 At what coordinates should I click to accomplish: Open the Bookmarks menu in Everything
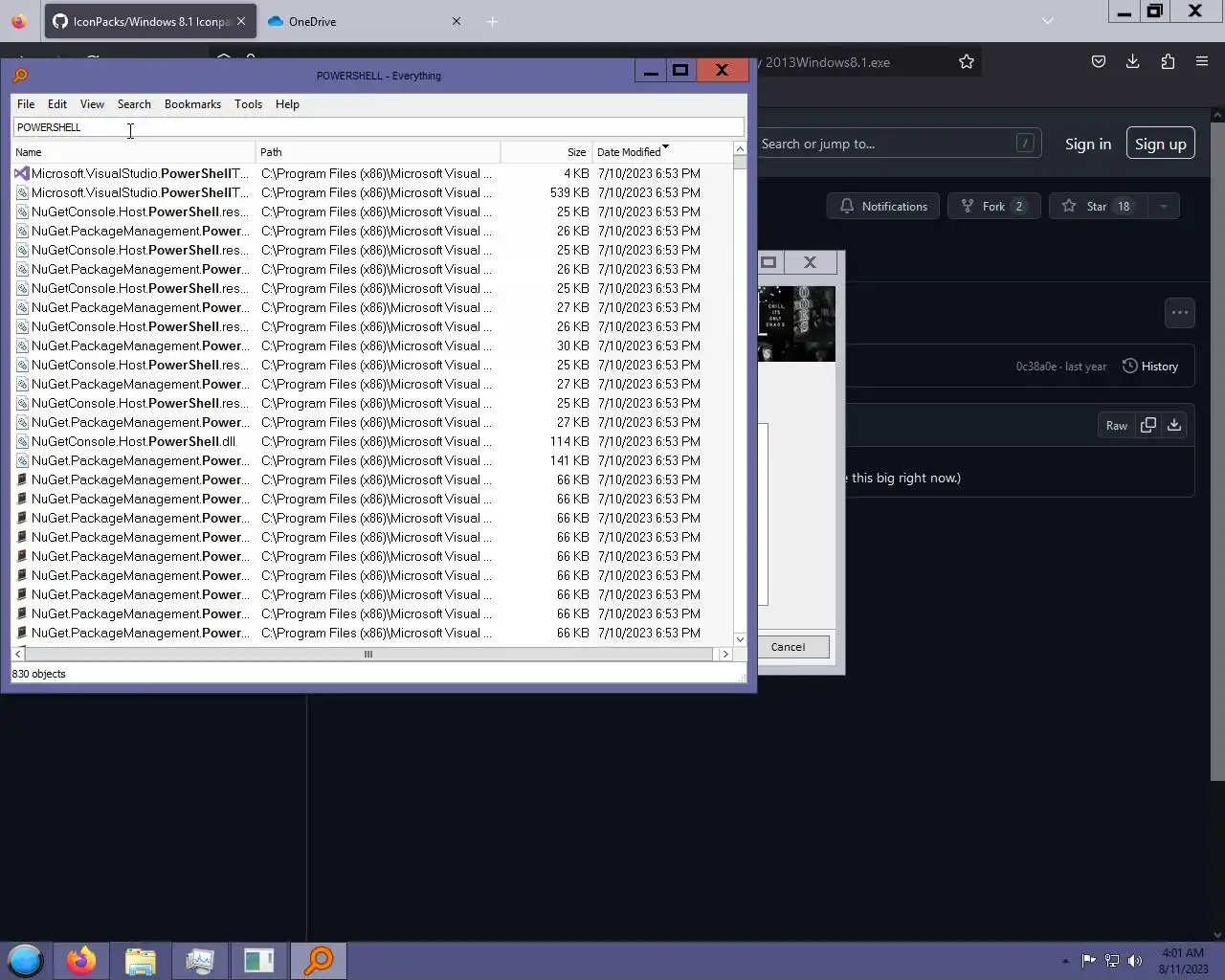pyautogui.click(x=192, y=104)
